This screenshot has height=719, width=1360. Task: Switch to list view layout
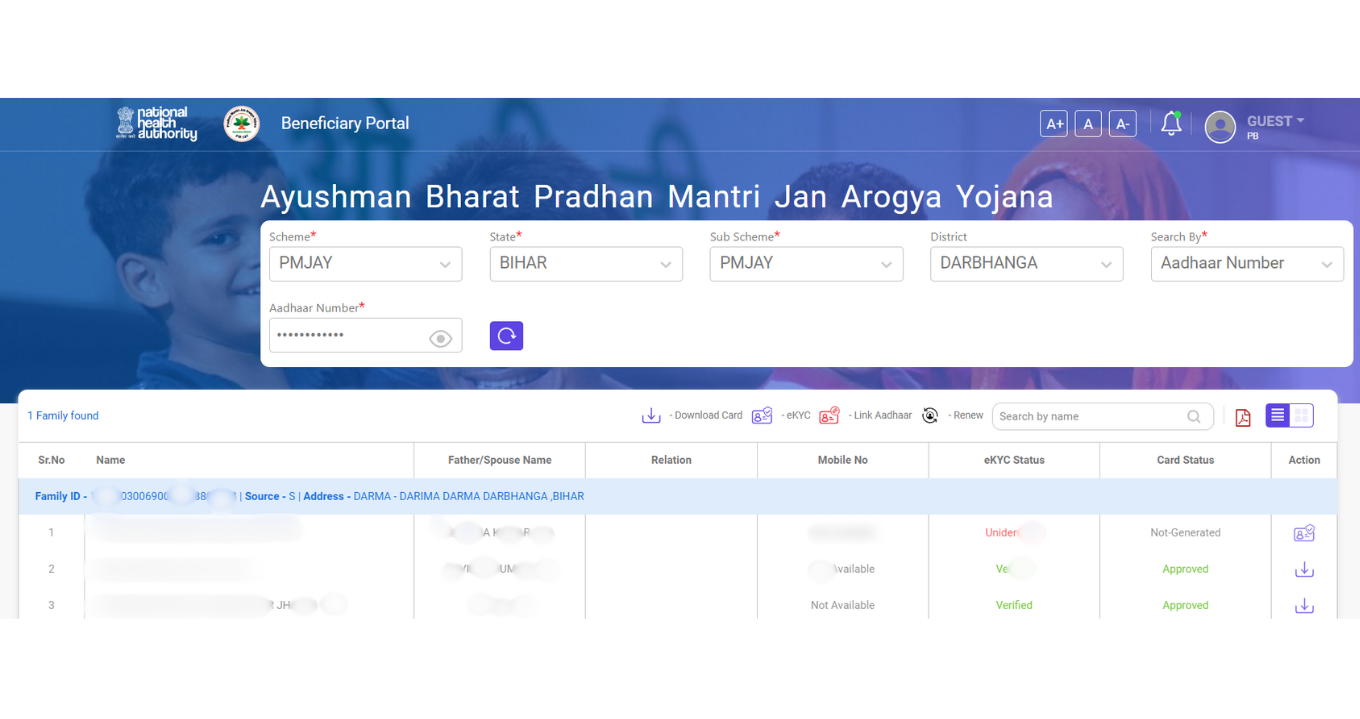pyautogui.click(x=1277, y=416)
